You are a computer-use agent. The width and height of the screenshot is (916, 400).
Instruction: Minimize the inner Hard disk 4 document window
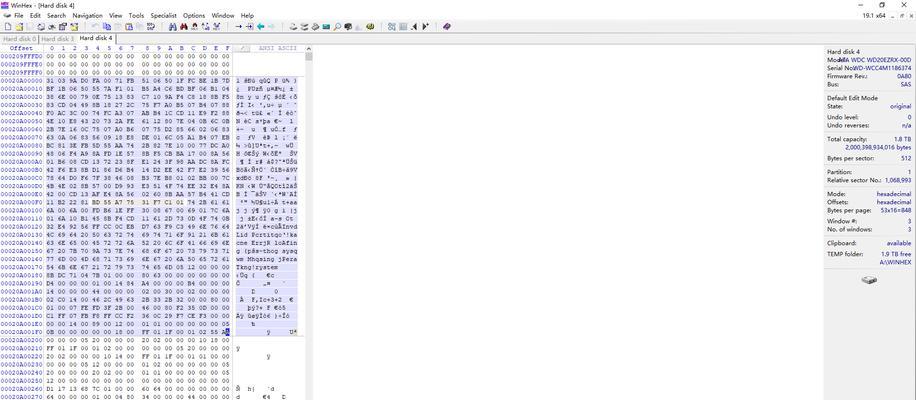(x=893, y=15)
